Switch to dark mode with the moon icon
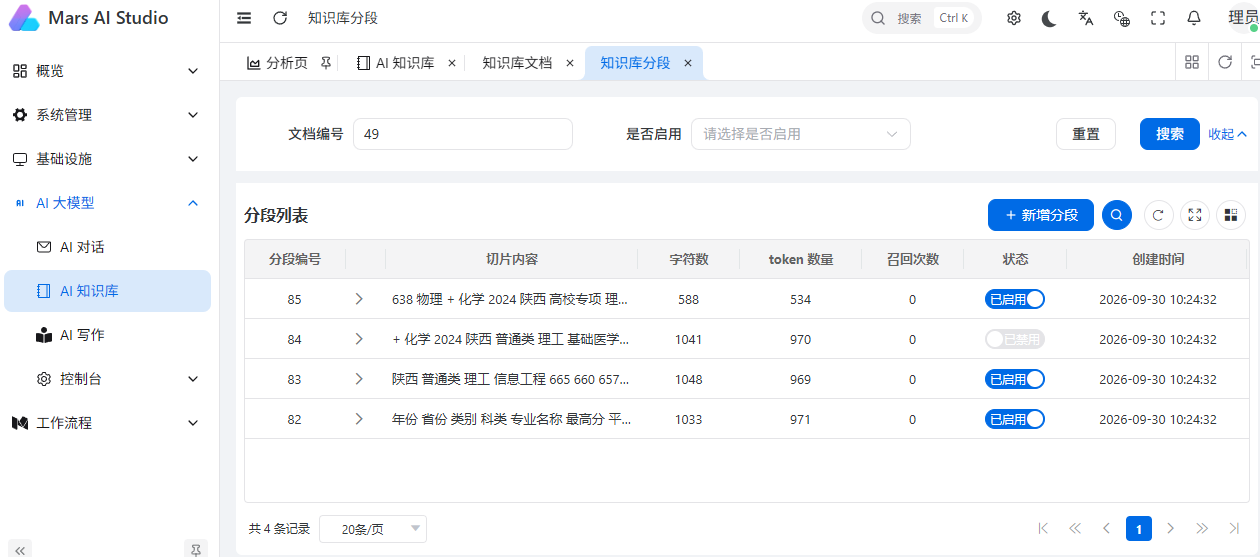This screenshot has height=557, width=1260. (1049, 18)
